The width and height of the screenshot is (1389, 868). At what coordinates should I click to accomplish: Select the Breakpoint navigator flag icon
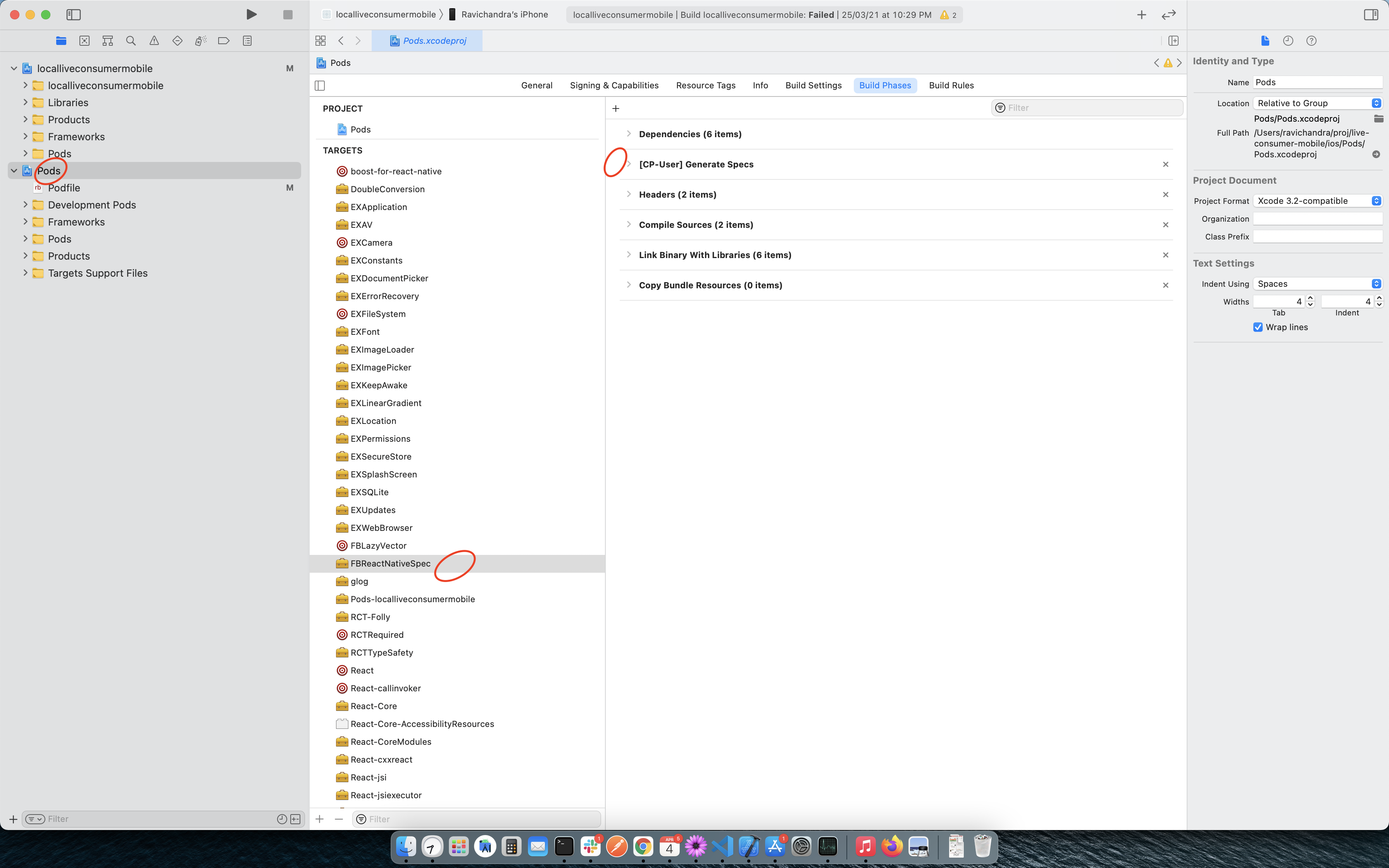[x=223, y=40]
